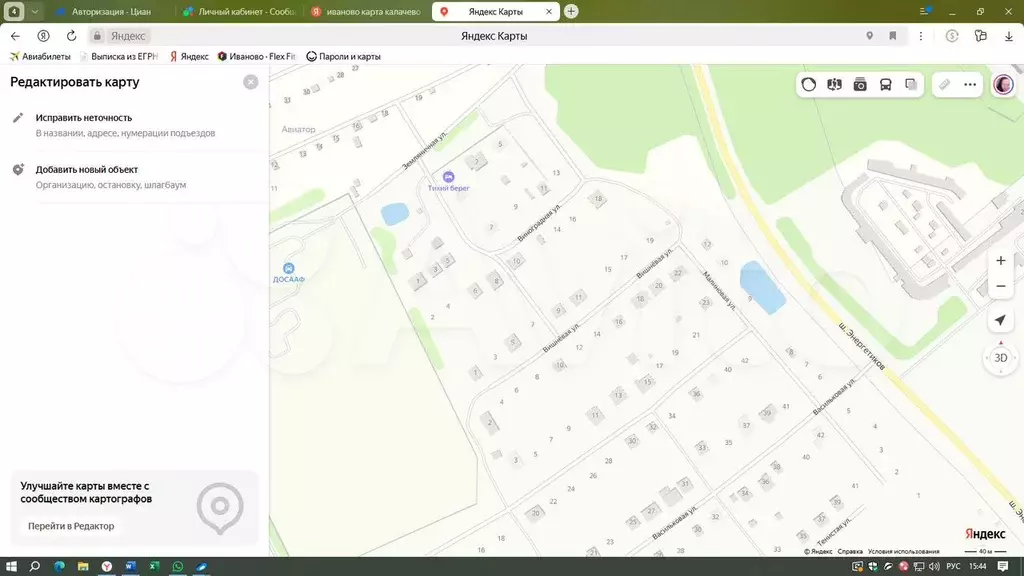Go back to previous page
The width and height of the screenshot is (1024, 576).
15,36
